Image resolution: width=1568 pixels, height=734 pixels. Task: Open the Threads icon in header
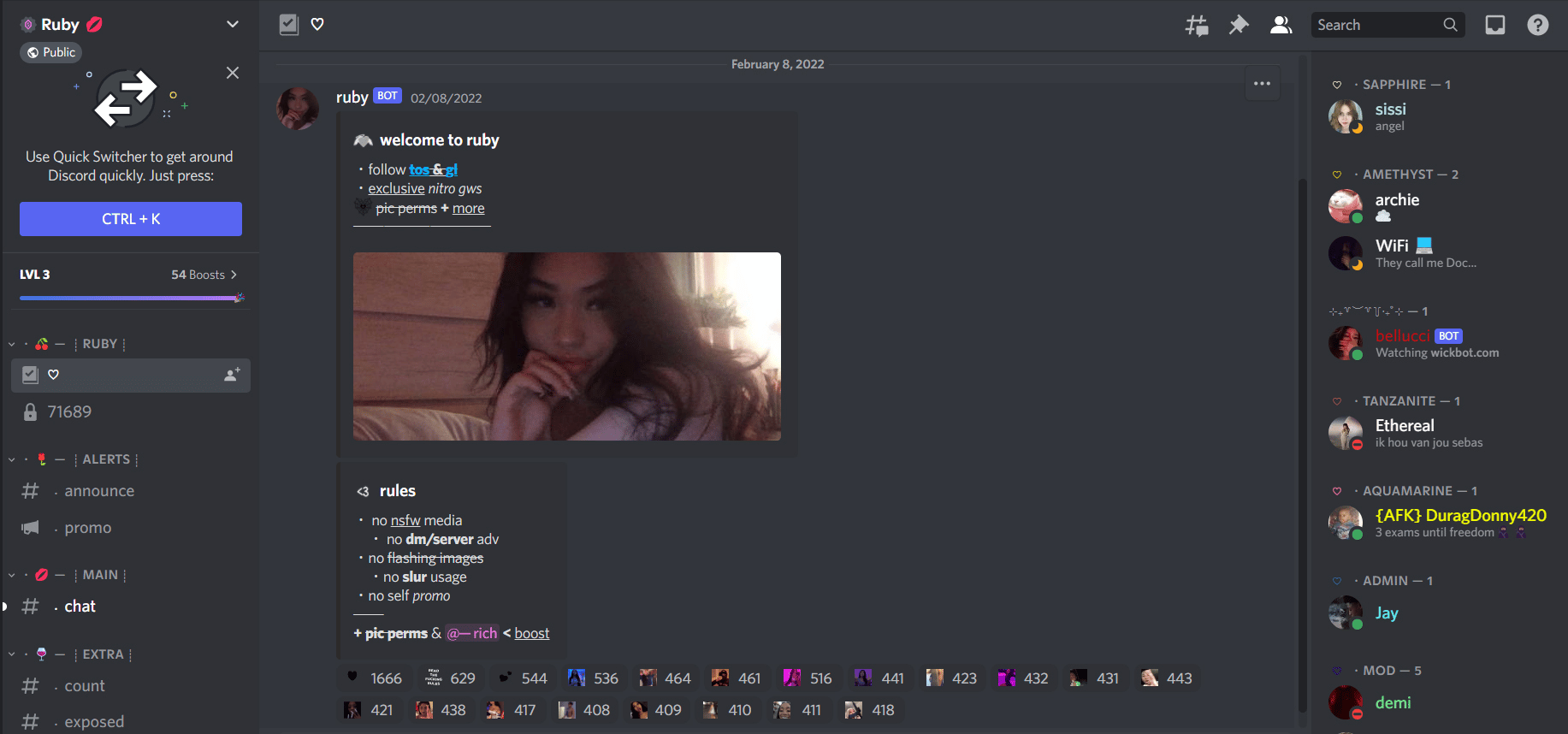[x=1197, y=25]
